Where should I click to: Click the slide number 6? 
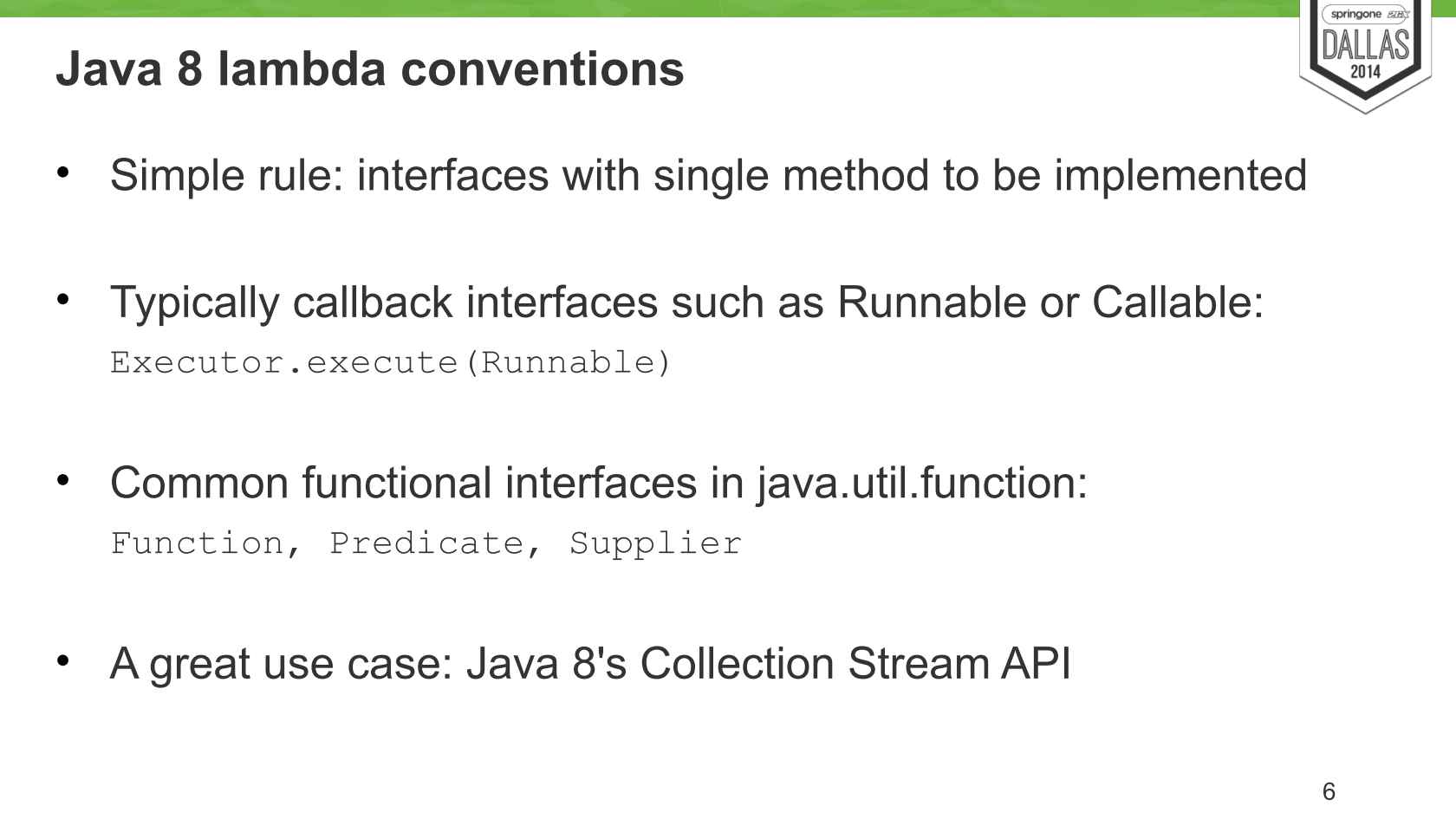pos(1329,791)
